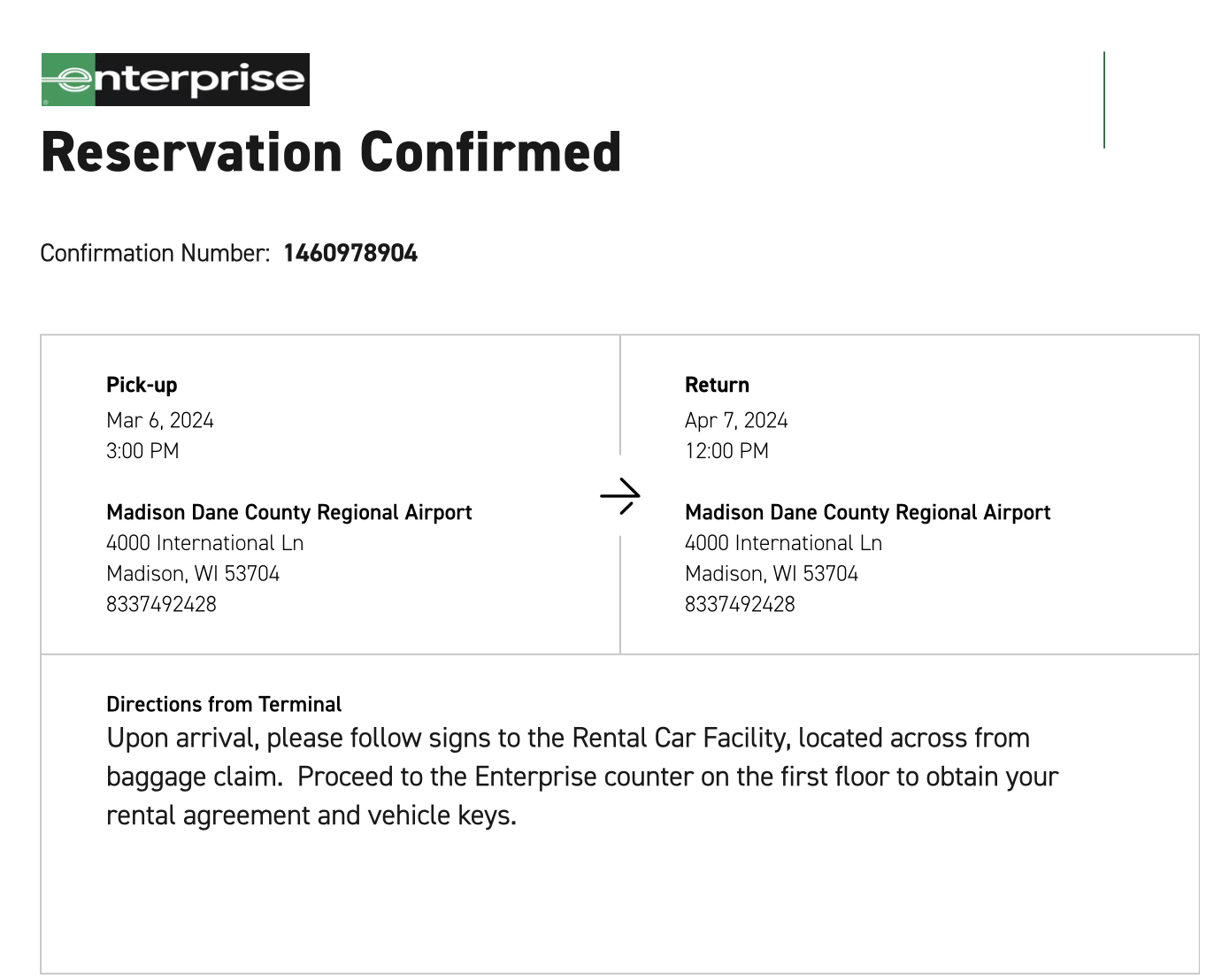Click the Pick-up section heading

[142, 385]
